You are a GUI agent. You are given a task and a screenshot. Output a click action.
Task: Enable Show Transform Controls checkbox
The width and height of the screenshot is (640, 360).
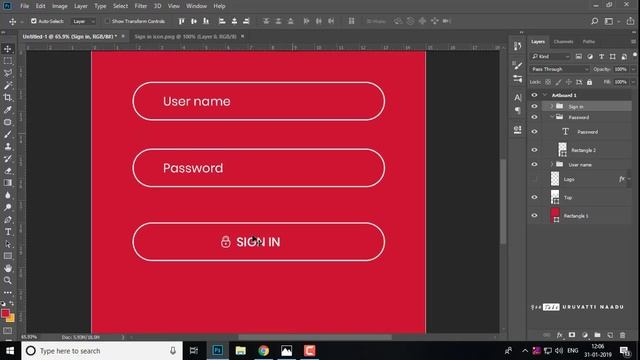click(107, 21)
